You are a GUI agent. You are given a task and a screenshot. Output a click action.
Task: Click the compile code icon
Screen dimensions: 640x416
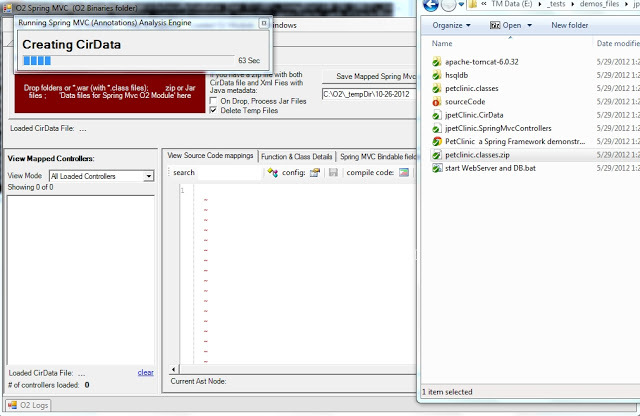click(403, 173)
